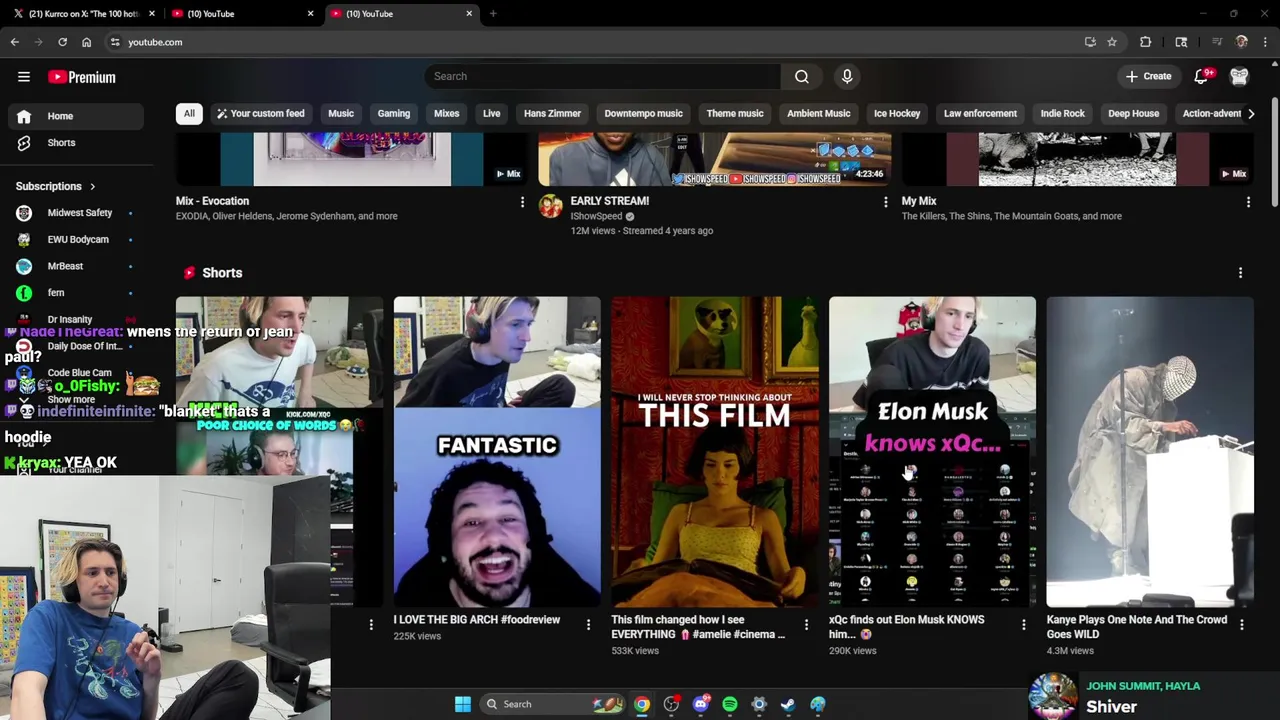Open options menu for My Mix
1280x720 pixels.
1248,202
